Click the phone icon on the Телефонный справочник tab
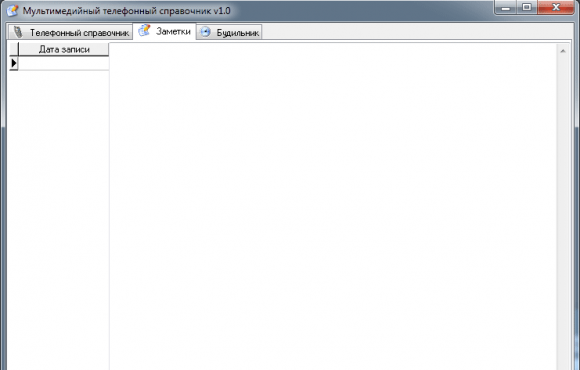The height and width of the screenshot is (370, 580). [17, 32]
